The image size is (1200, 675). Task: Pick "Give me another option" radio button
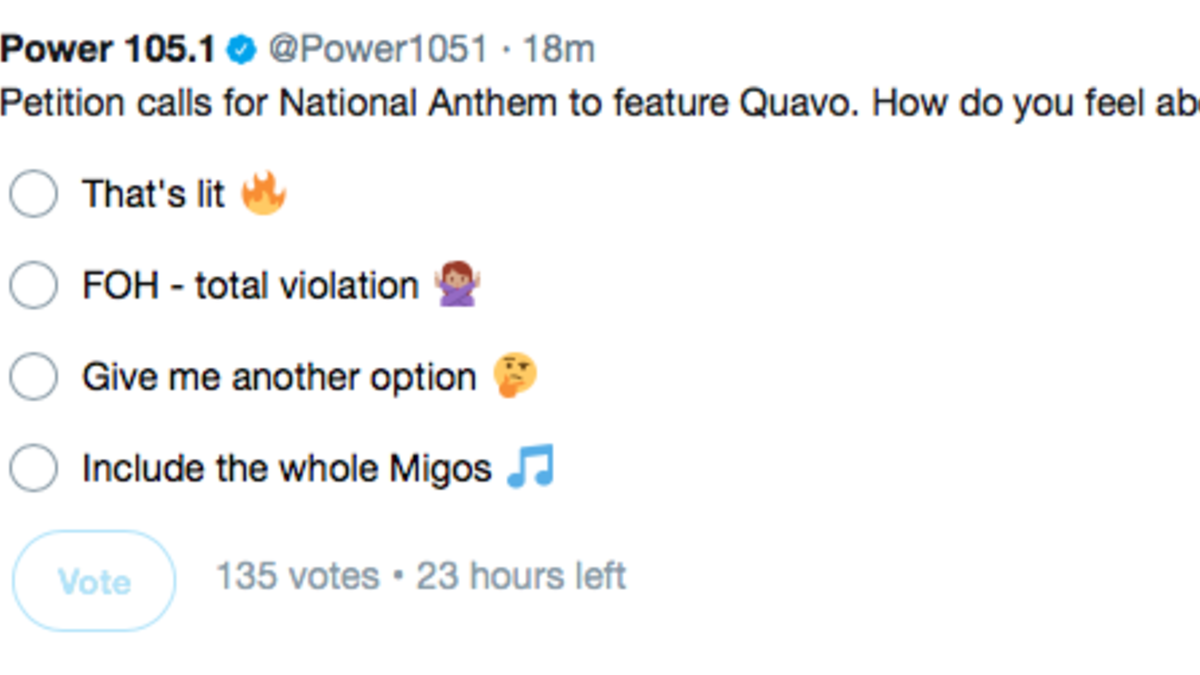pos(33,377)
